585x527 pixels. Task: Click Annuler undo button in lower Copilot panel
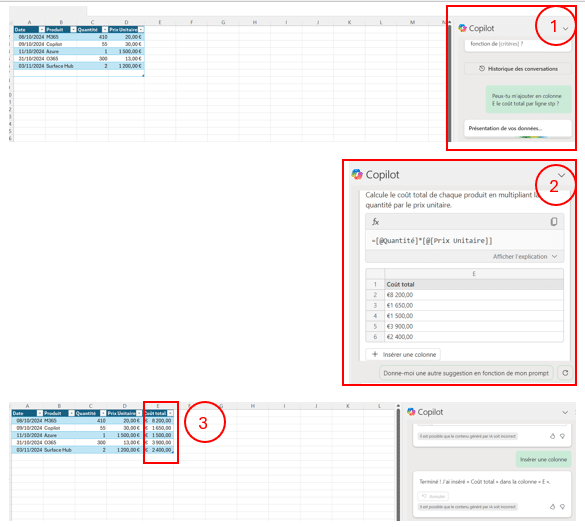(433, 496)
